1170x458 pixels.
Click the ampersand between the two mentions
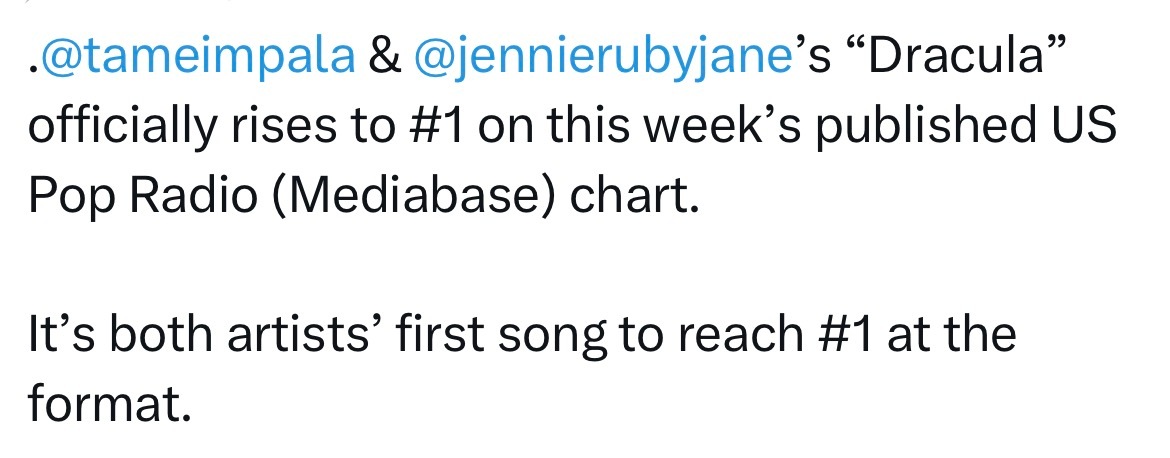[x=384, y=57]
